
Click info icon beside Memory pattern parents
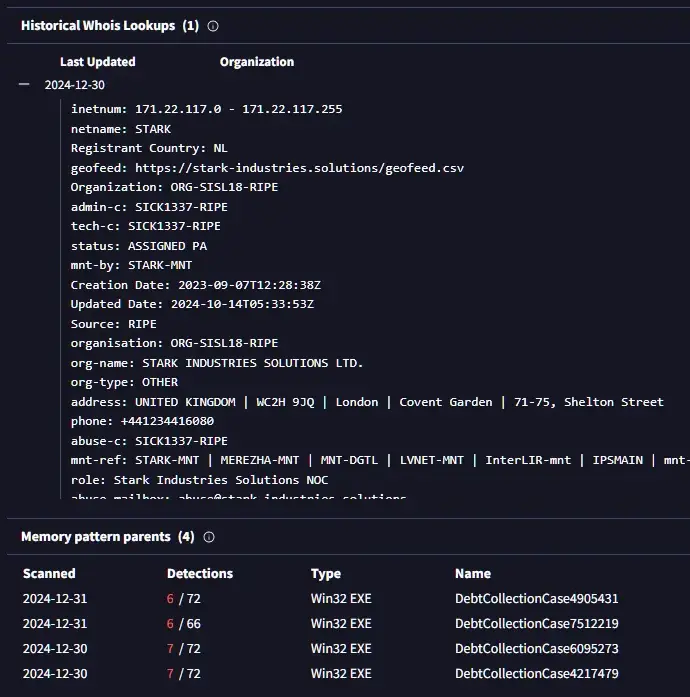[209, 537]
